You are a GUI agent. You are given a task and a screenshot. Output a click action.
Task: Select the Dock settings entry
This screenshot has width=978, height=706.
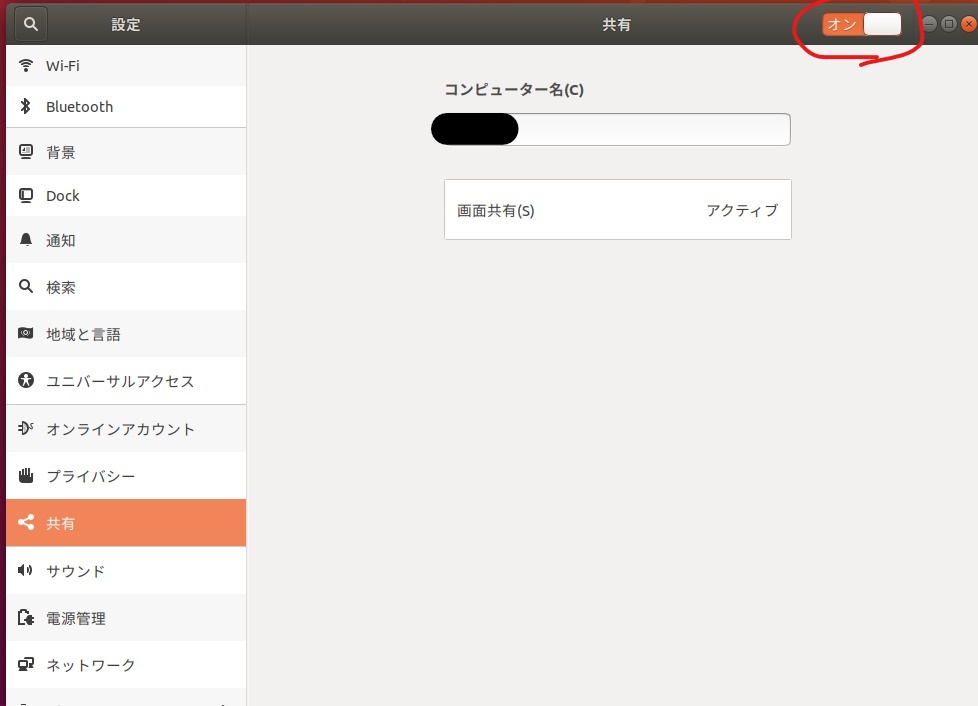pyautogui.click(x=126, y=196)
